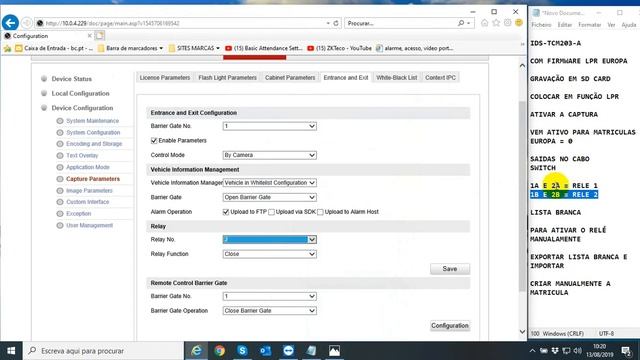Open Application Mode menu item

point(88,167)
